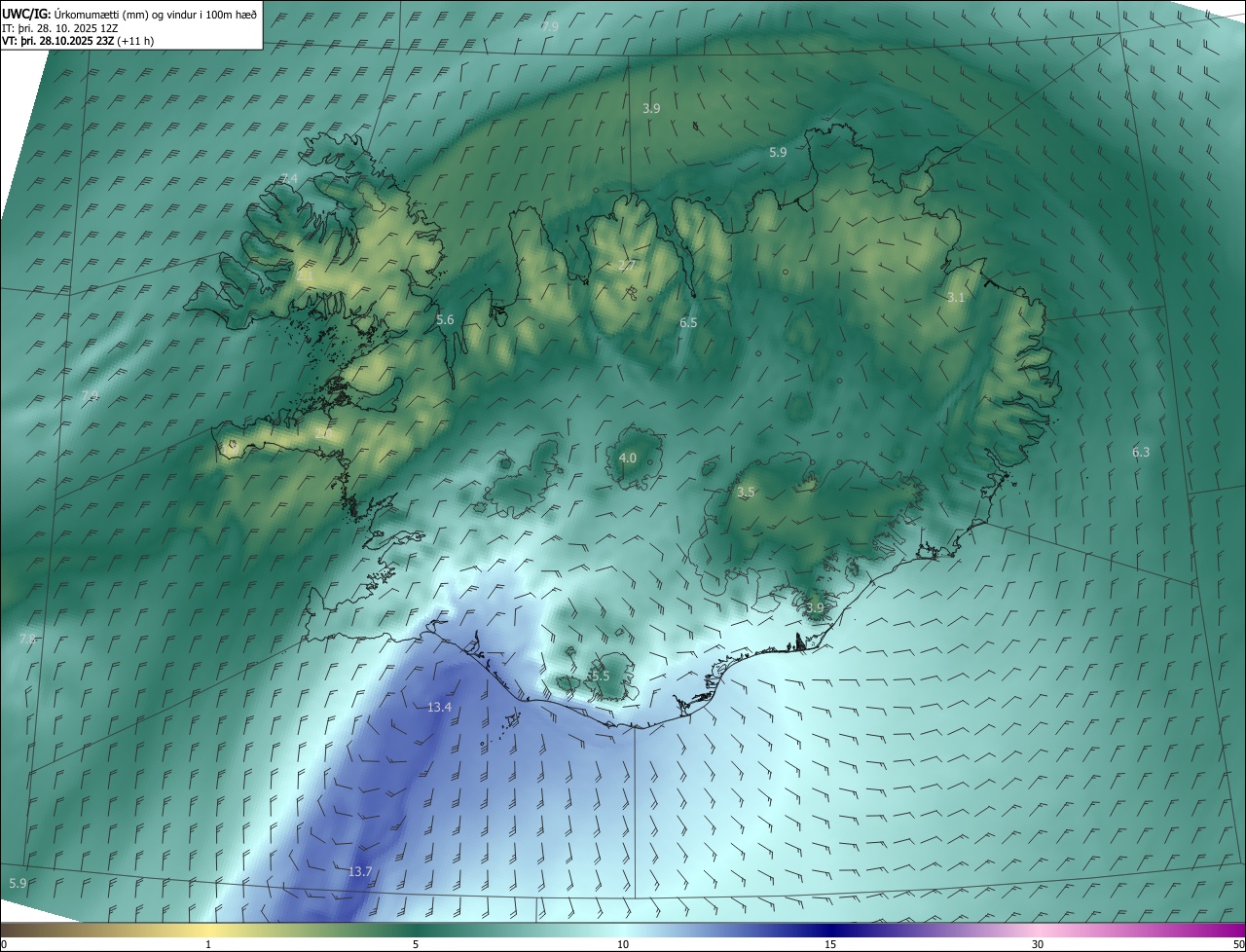This screenshot has height=952, width=1246.
Task: Click the 6.3 value off the east coast
Action: click(1141, 452)
